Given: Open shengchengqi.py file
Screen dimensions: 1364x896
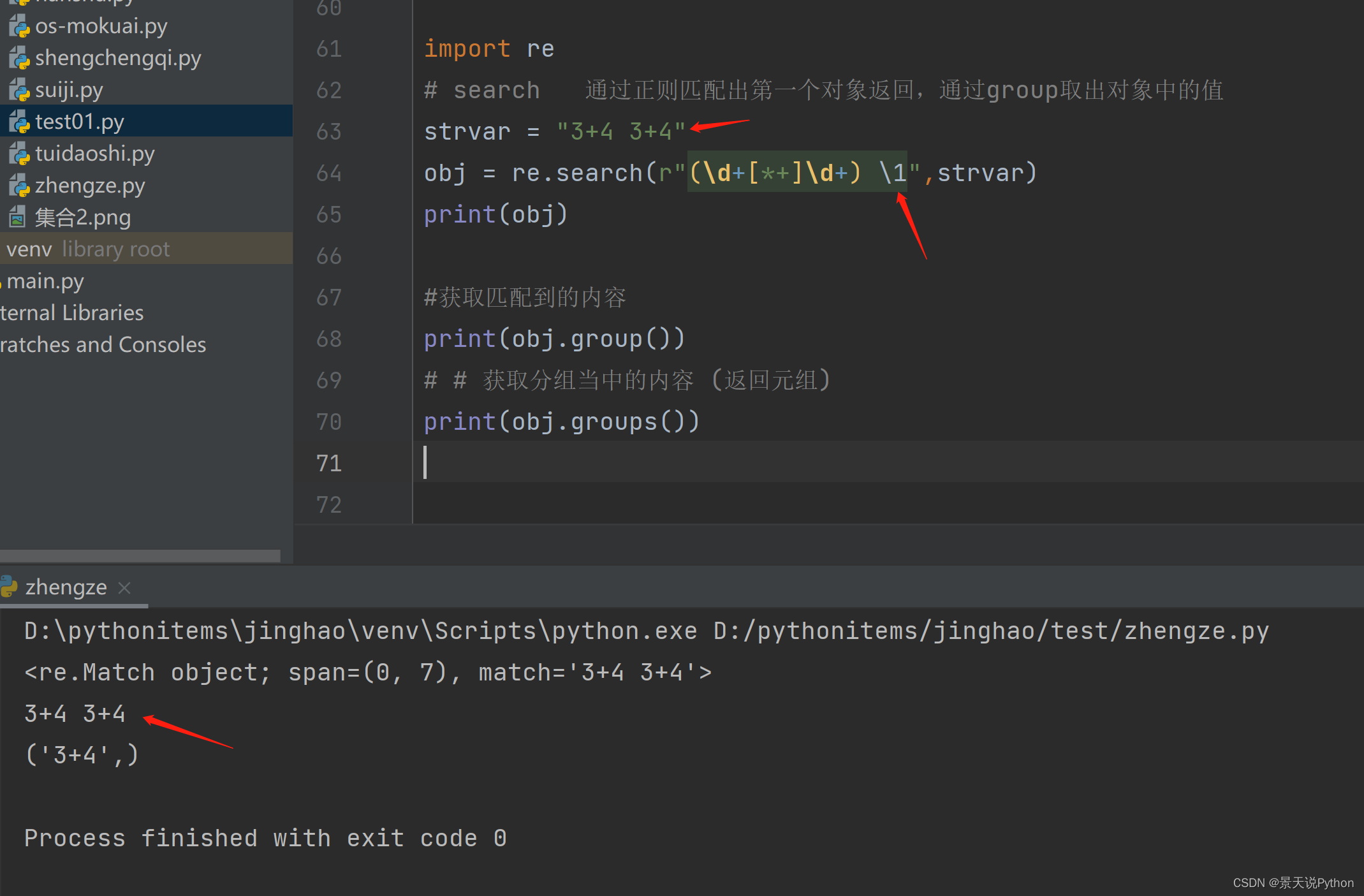Looking at the screenshot, I should 118,58.
